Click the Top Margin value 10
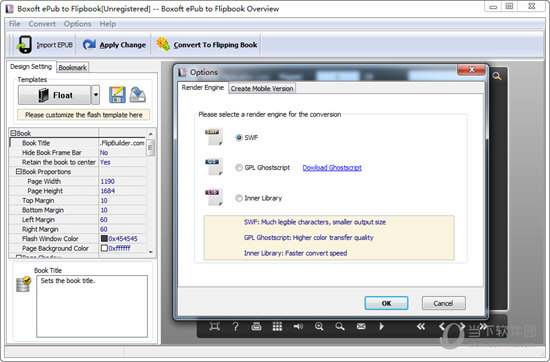 point(104,200)
